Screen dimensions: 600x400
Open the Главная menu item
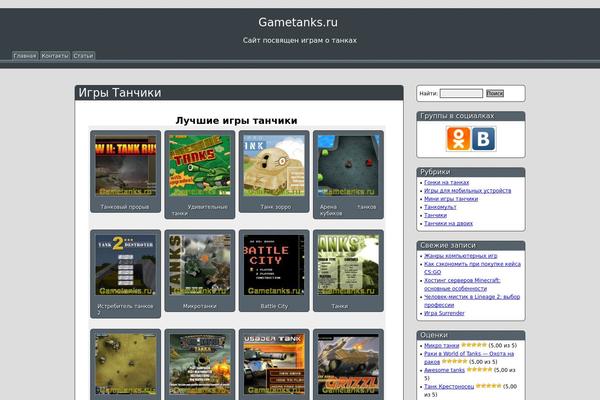click(25, 56)
